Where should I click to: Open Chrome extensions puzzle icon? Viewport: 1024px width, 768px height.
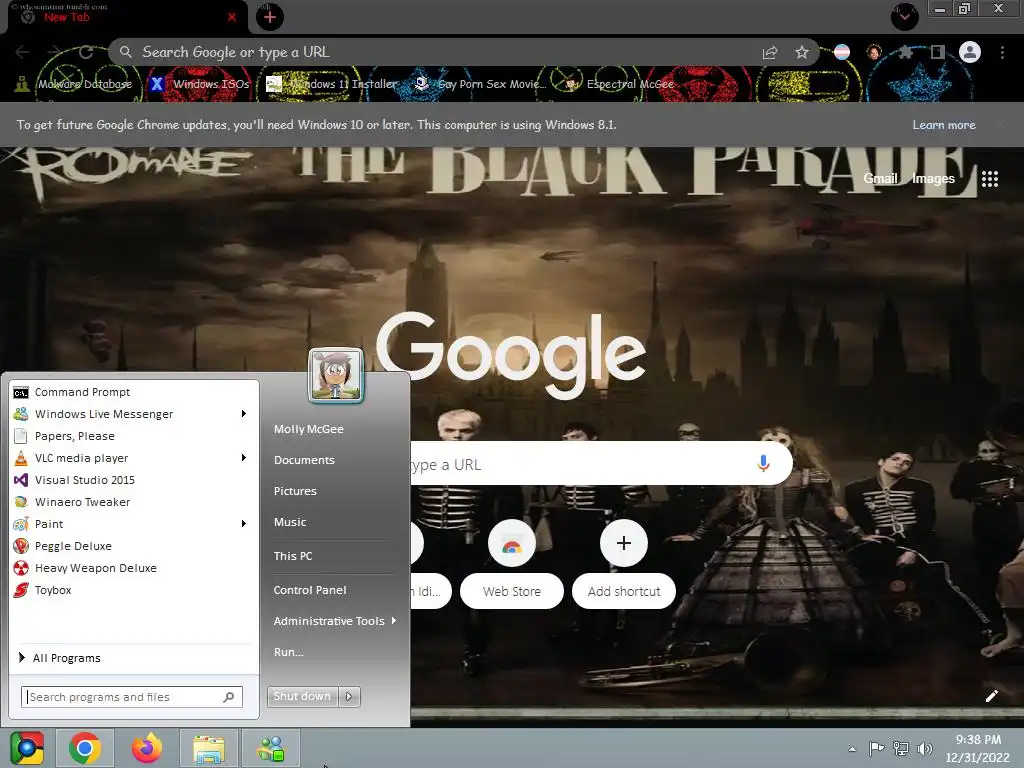[905, 52]
